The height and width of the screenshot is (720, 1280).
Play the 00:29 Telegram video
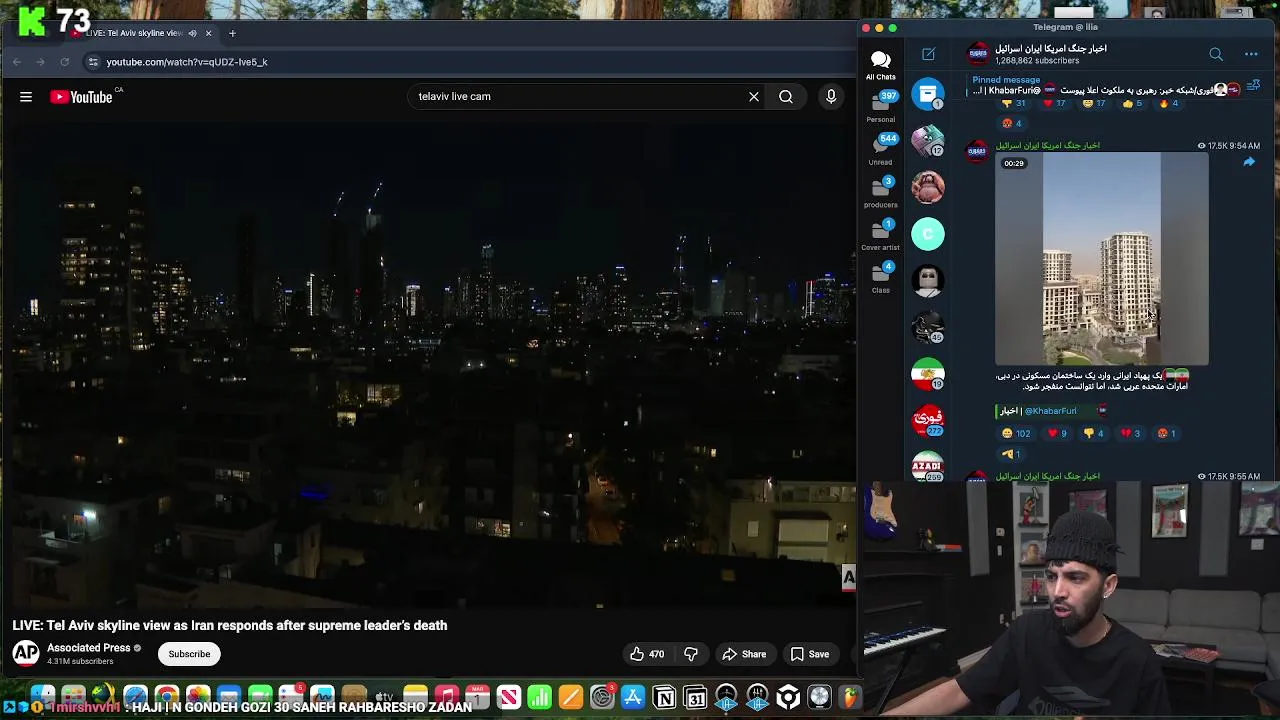point(1102,259)
